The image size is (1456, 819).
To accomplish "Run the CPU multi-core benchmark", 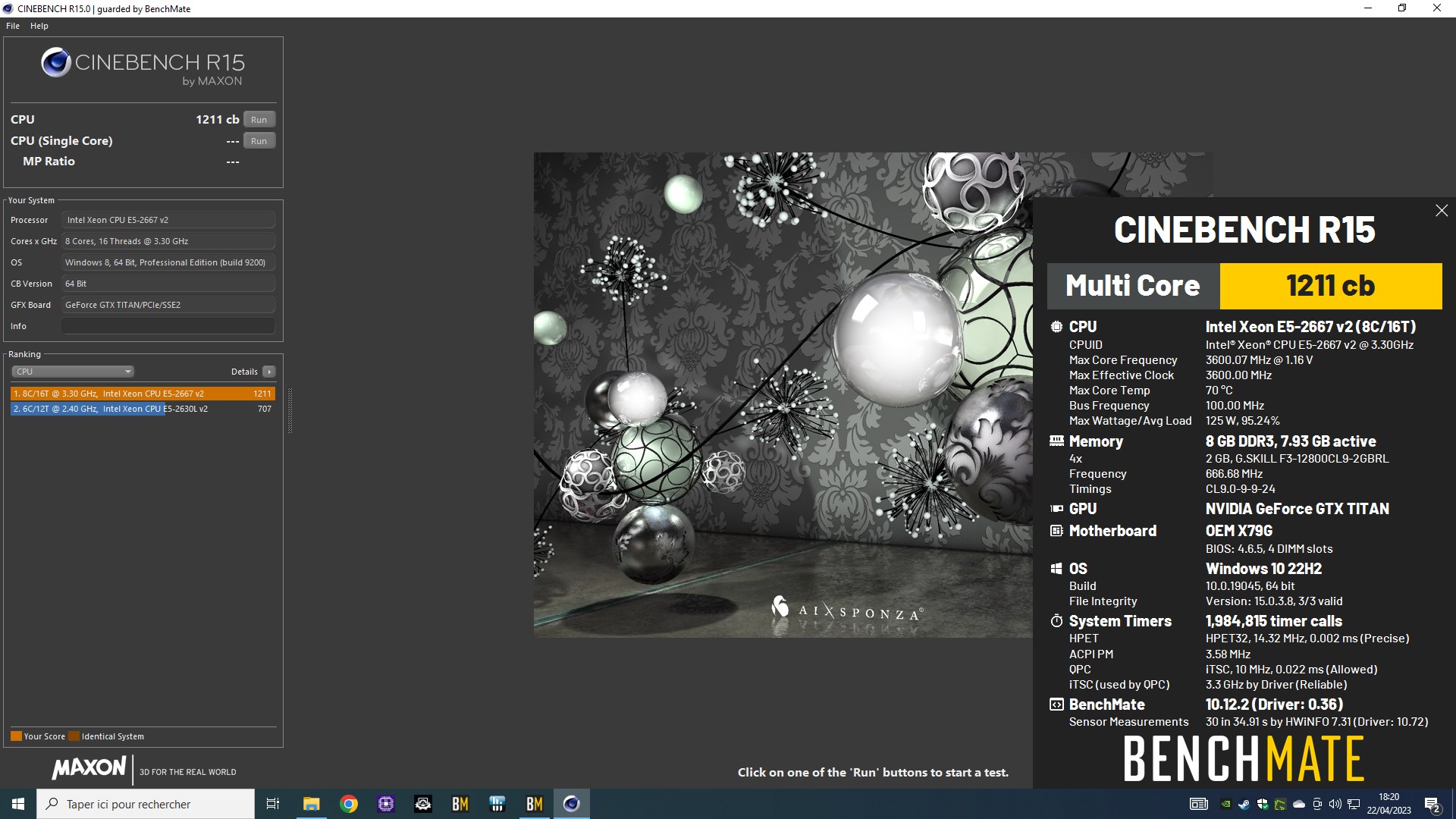I will point(259,120).
